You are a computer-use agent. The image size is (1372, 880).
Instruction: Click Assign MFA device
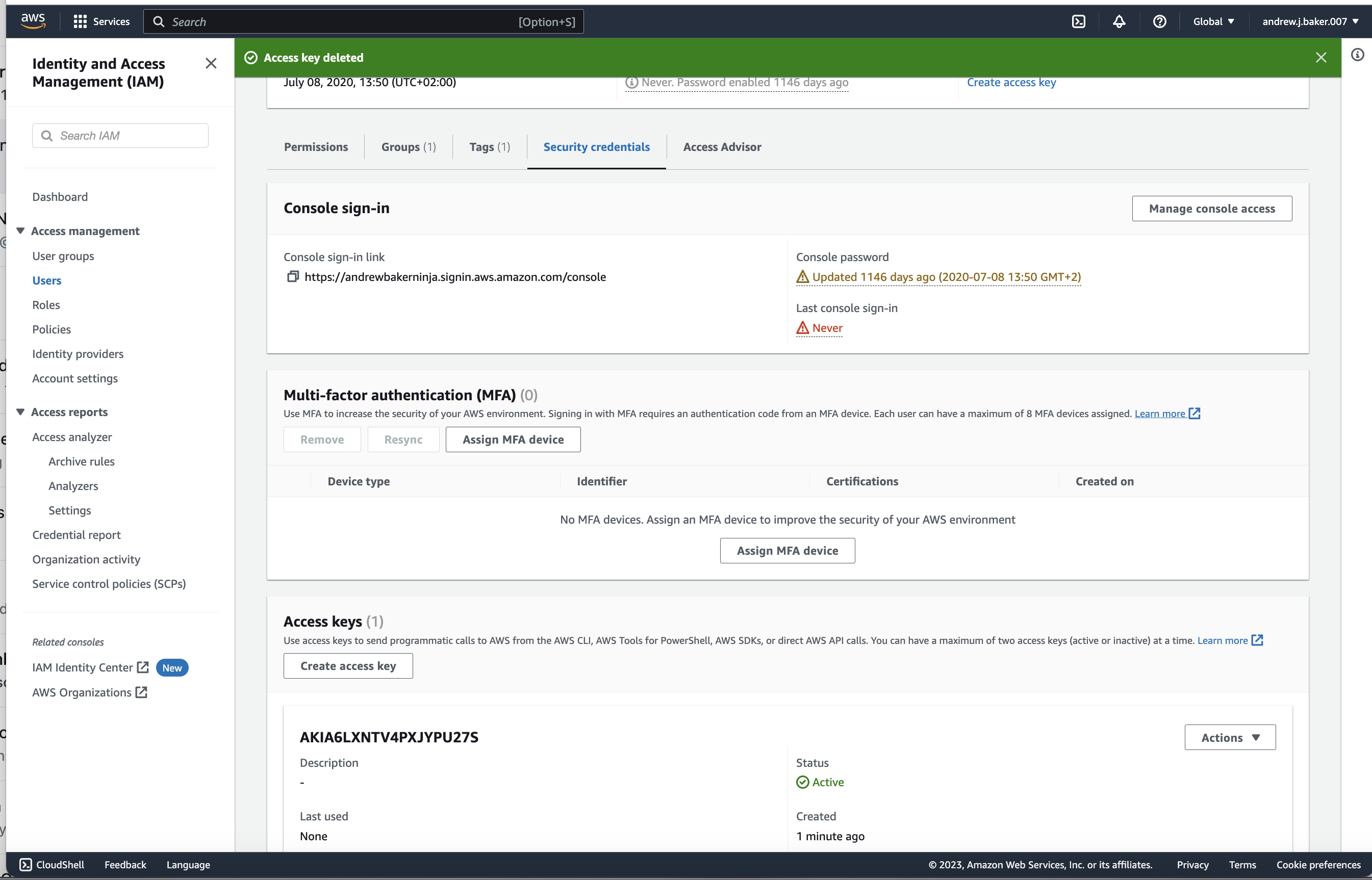coord(513,439)
